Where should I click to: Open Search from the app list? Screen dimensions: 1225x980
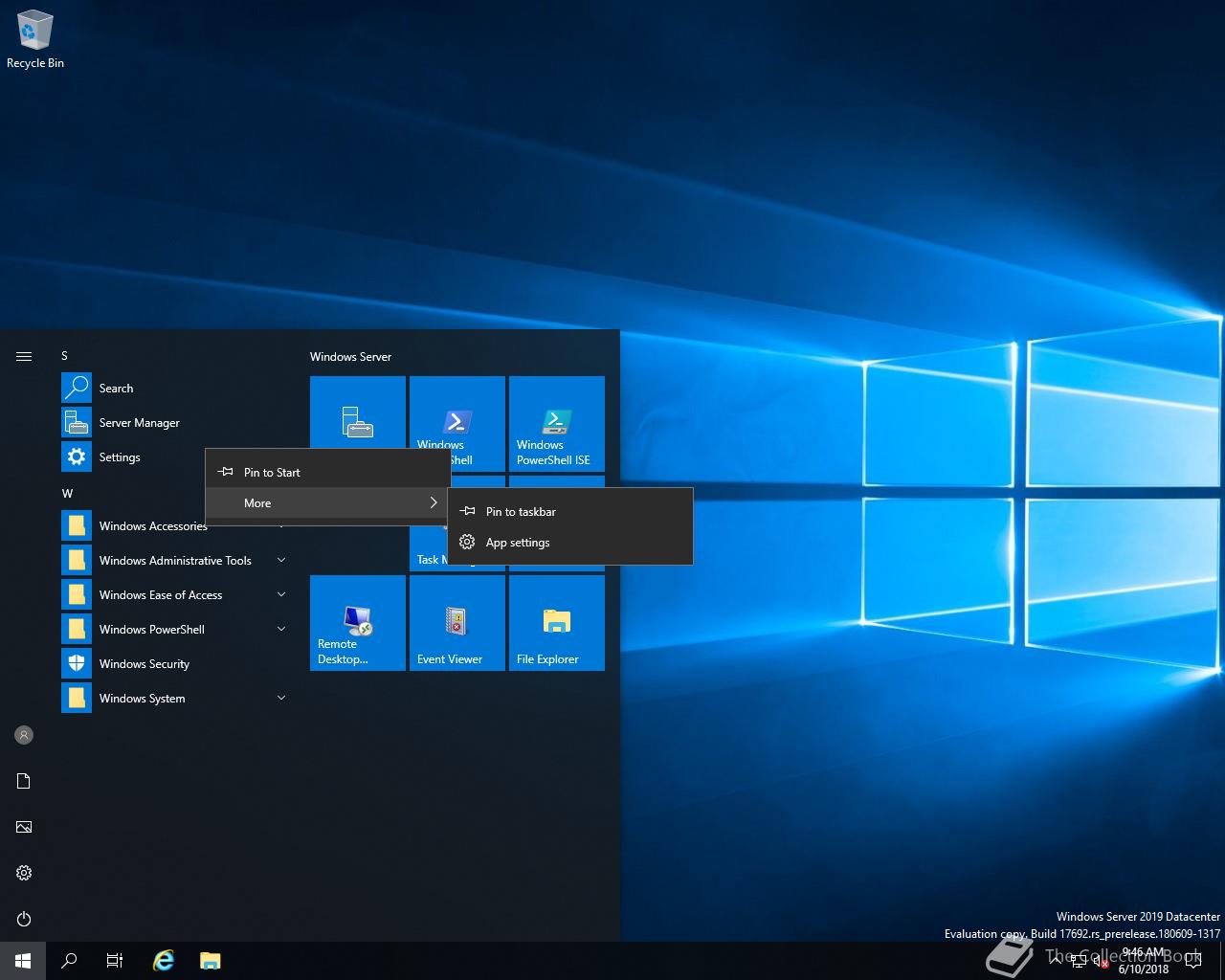coord(176,389)
